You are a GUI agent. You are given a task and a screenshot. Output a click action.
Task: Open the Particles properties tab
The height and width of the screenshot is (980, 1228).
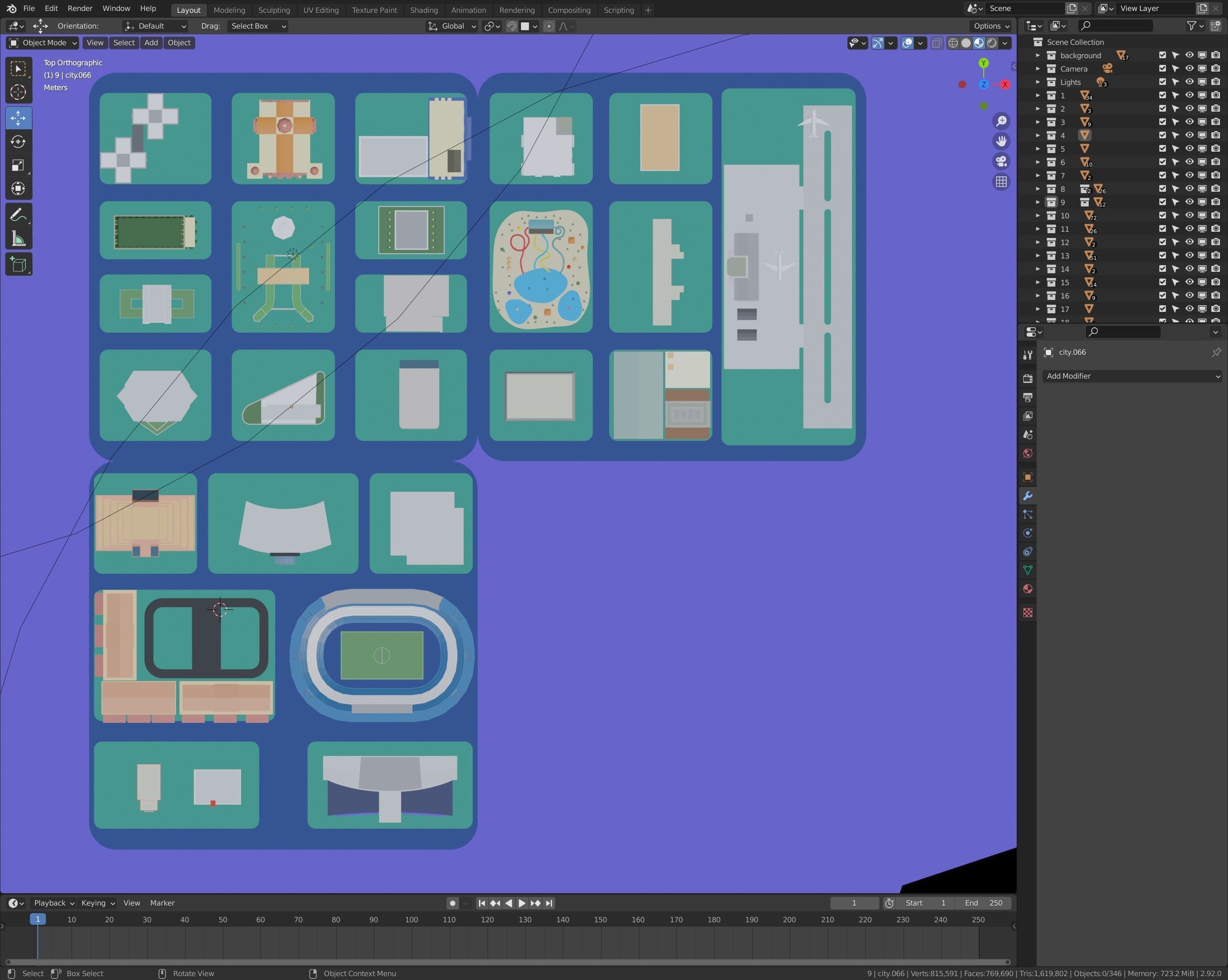[x=1028, y=515]
